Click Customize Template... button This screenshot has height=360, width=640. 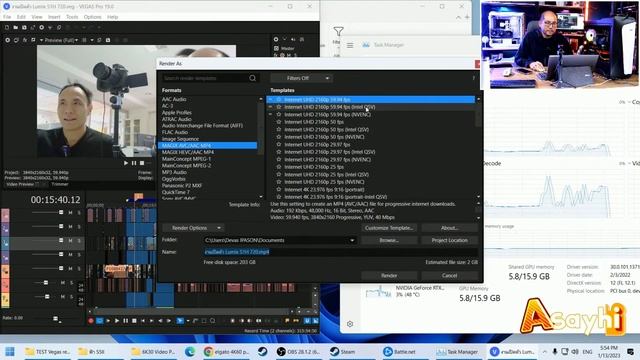pyautogui.click(x=389, y=228)
